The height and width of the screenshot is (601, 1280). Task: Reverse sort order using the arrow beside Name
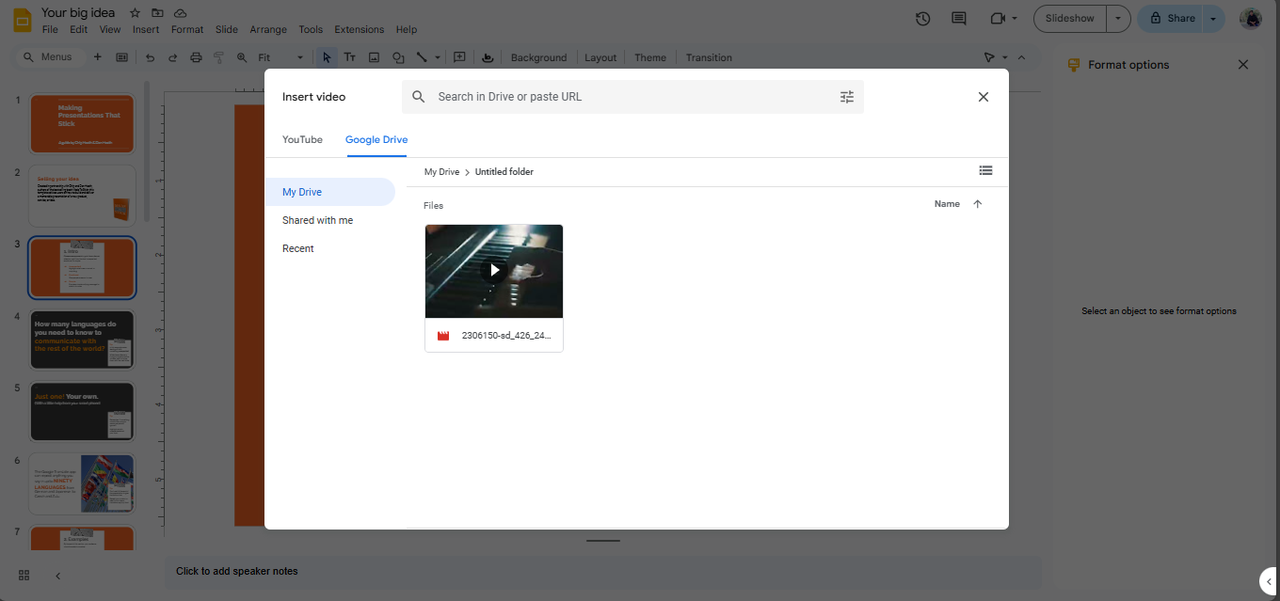977,204
